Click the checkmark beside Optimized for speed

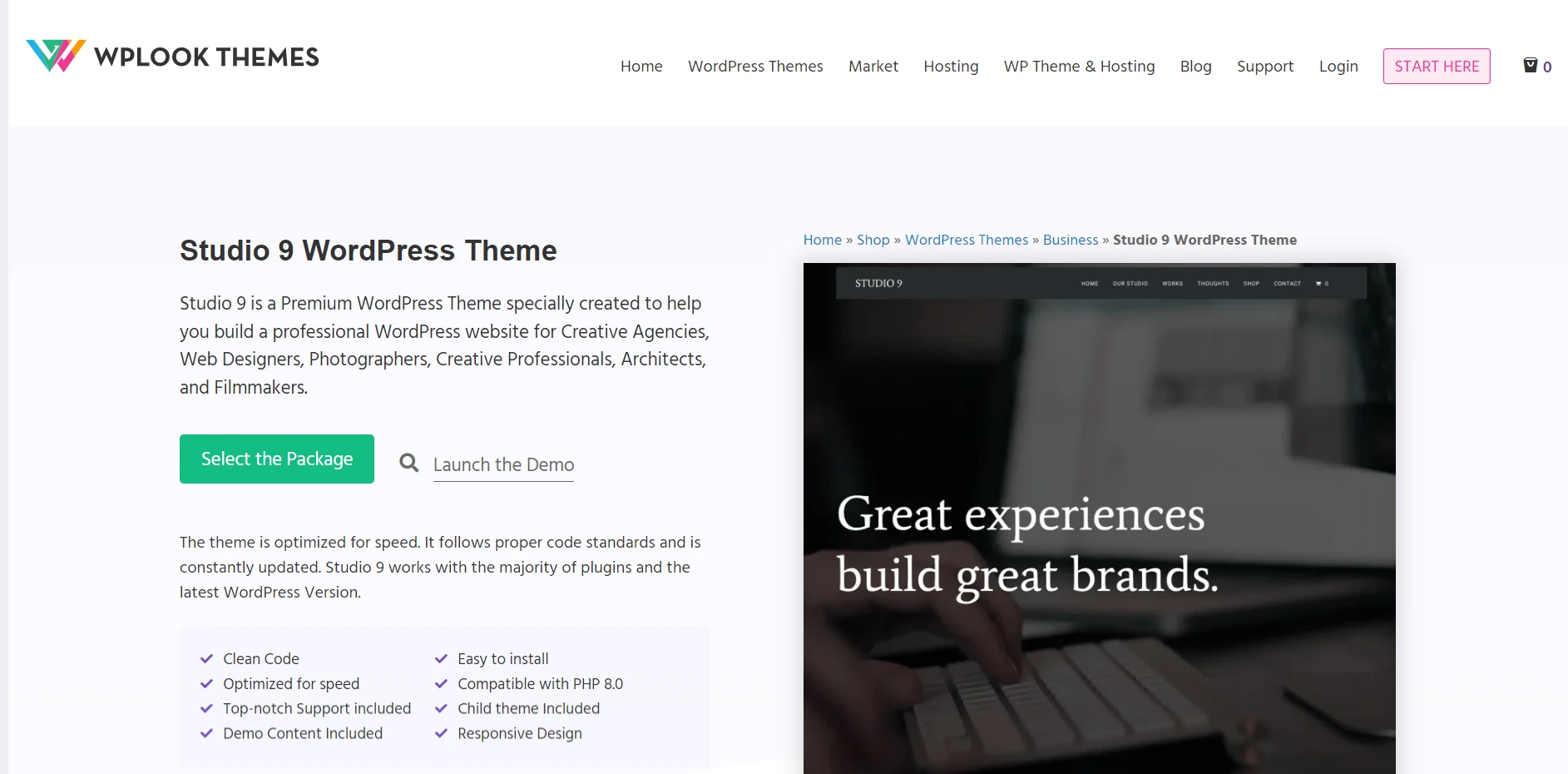(207, 684)
